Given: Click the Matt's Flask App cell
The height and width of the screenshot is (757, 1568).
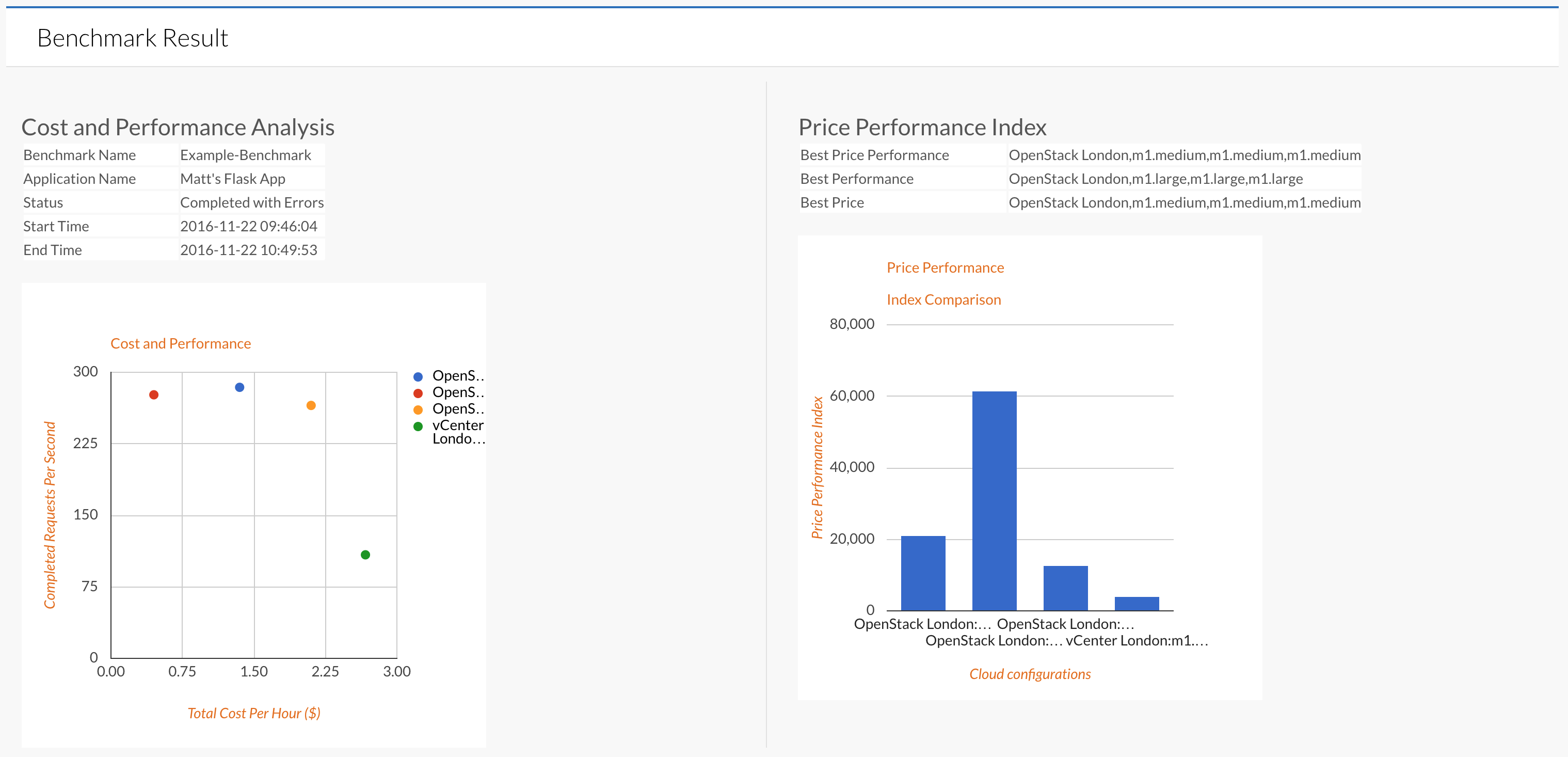Looking at the screenshot, I should pos(233,179).
